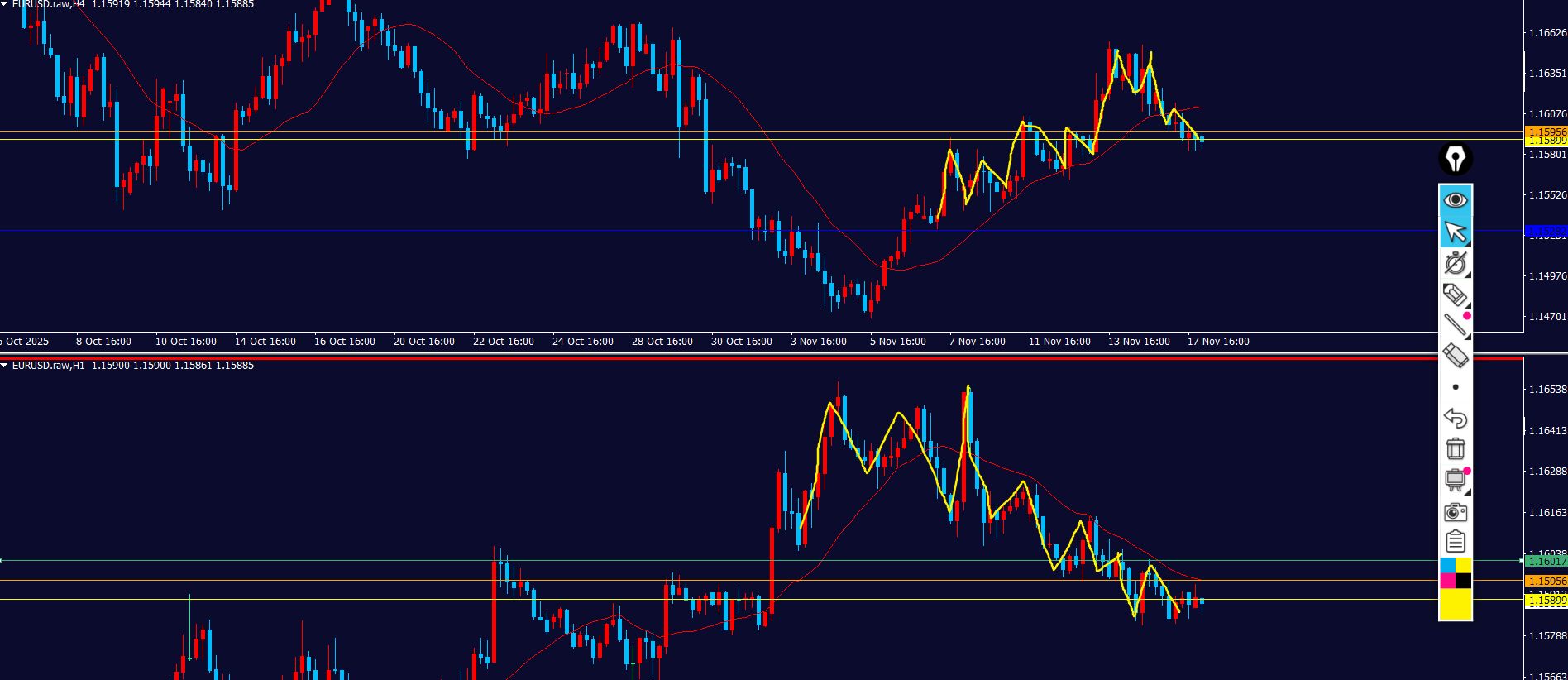Choose the straight line drawing tool
This screenshot has width=1568, height=680.
tap(1455, 325)
